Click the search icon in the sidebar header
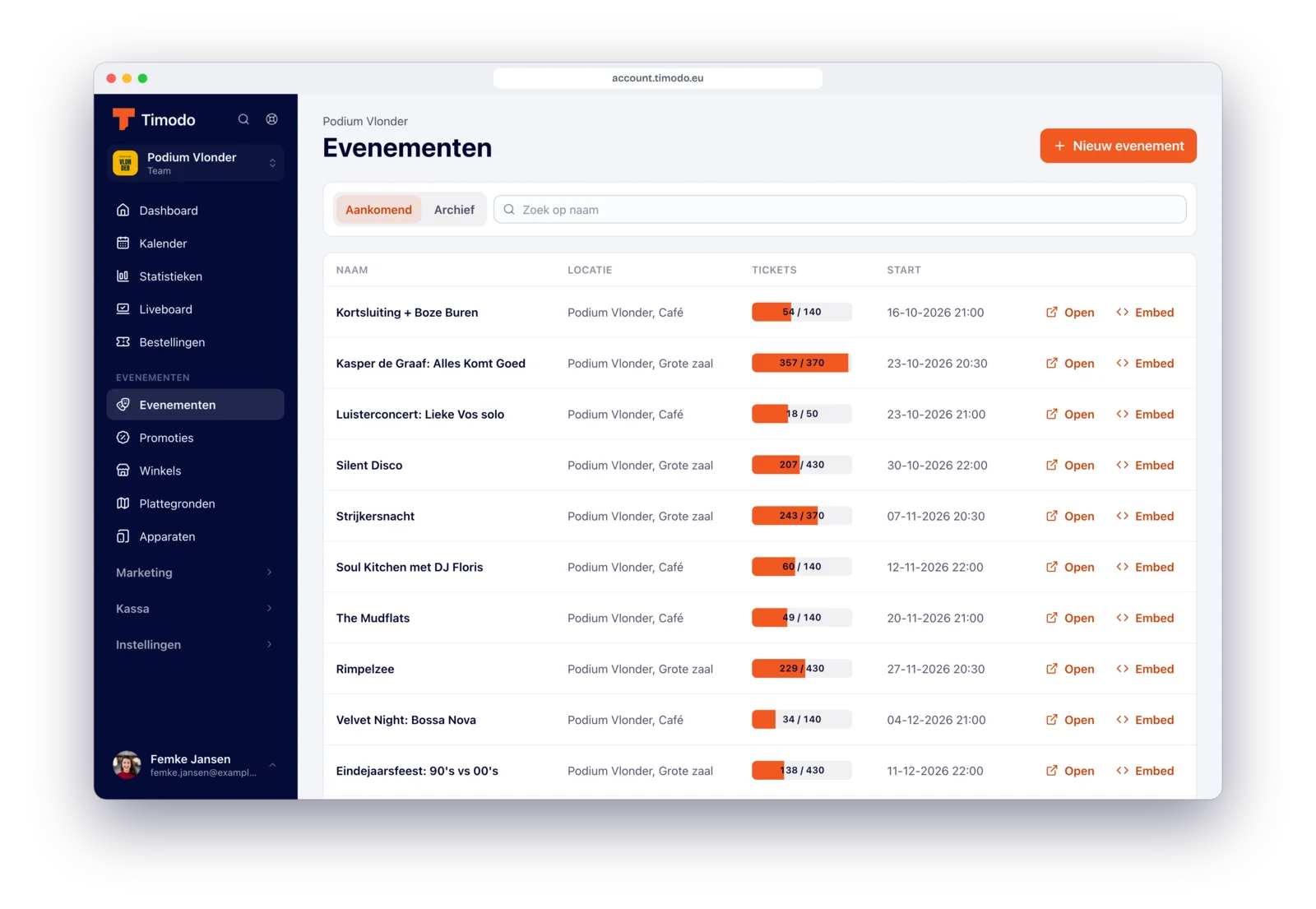1316x909 pixels. click(243, 119)
